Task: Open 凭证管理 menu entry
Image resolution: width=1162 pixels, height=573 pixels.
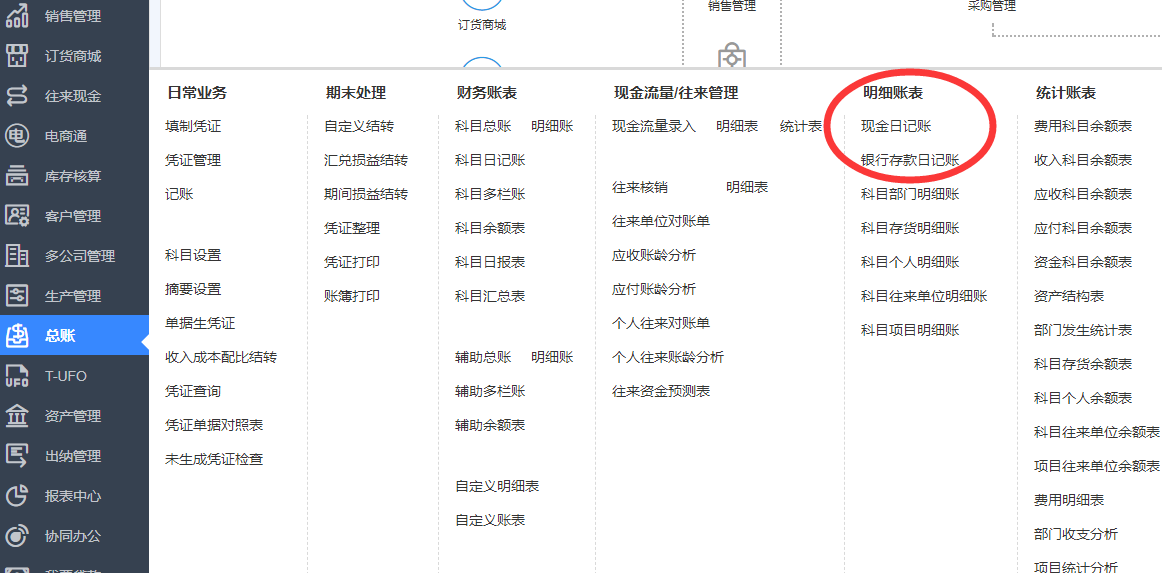Action: pyautogui.click(x=193, y=160)
